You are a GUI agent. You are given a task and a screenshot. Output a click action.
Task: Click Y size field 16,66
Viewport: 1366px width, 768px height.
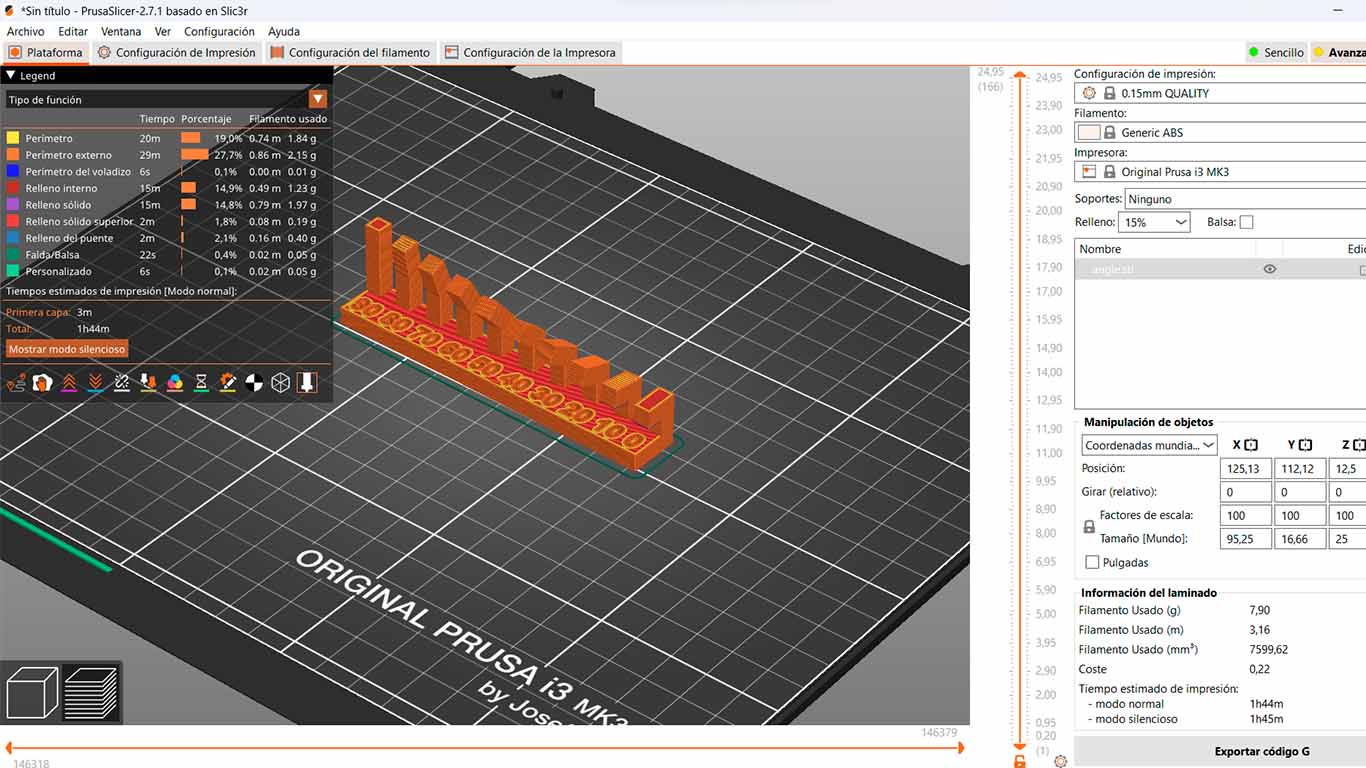[x=1299, y=538]
